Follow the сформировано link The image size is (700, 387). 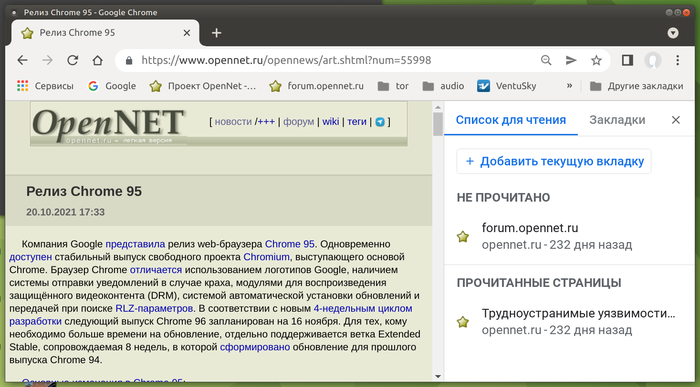255,347
